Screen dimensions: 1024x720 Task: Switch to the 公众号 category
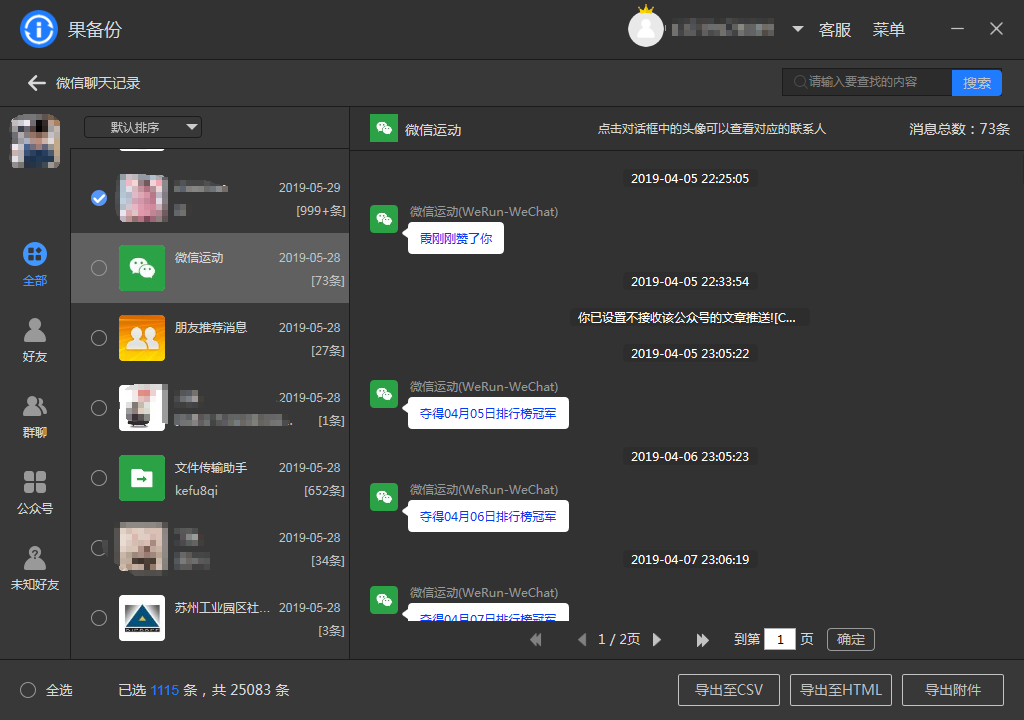pos(35,492)
